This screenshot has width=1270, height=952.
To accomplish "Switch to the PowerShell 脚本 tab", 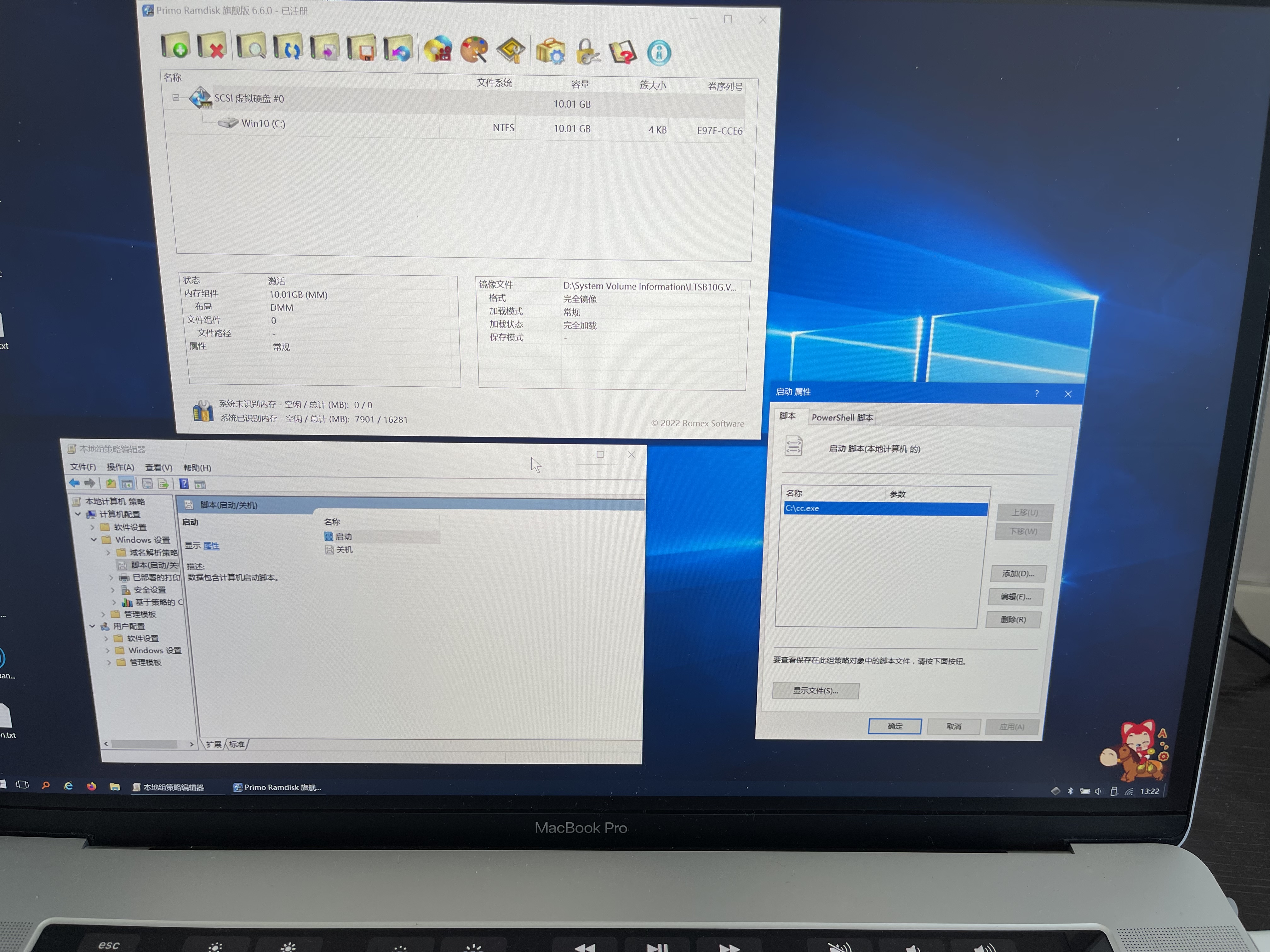I will click(842, 417).
